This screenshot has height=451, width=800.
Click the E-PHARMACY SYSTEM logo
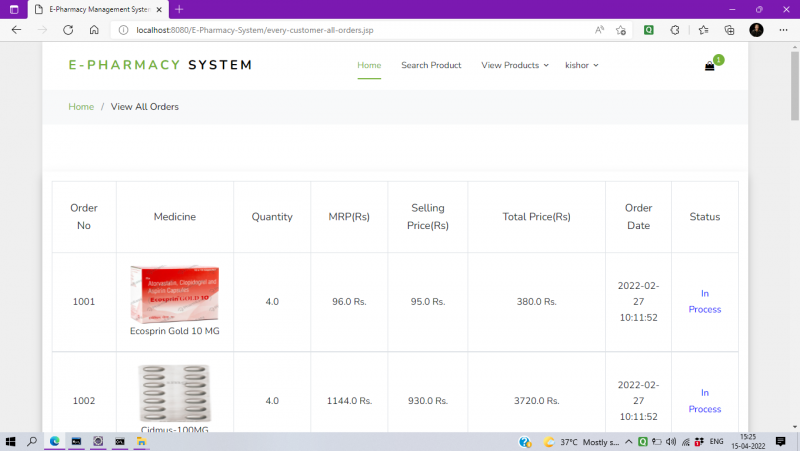pos(160,65)
